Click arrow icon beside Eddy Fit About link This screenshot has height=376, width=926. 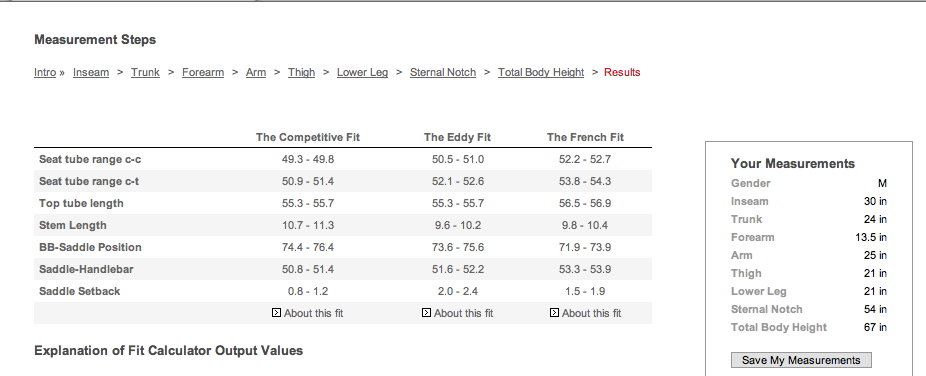pyautogui.click(x=426, y=313)
